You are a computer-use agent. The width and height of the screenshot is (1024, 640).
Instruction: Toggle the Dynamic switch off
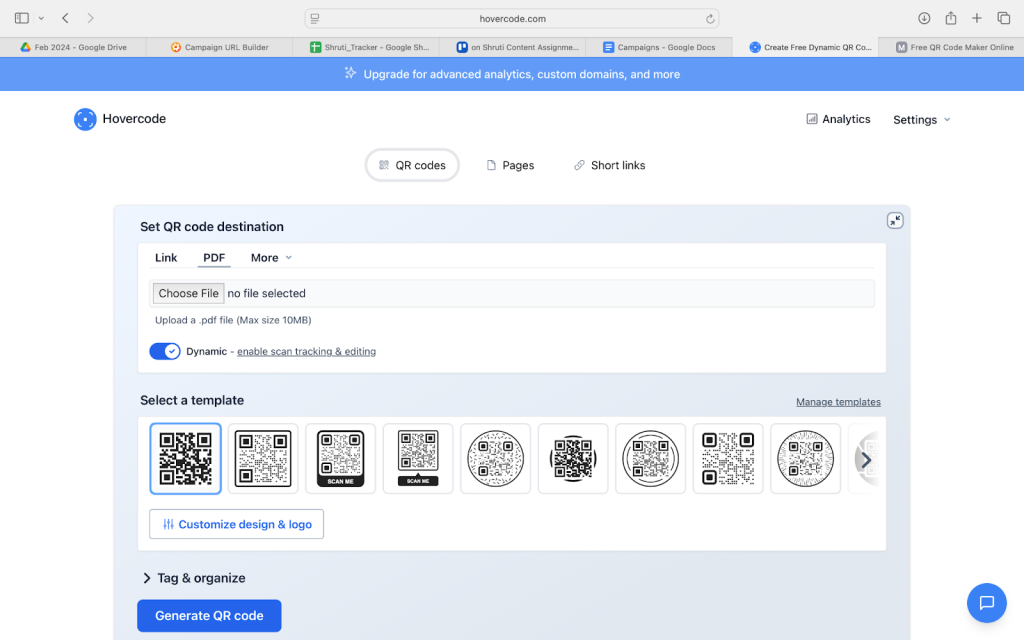(165, 351)
